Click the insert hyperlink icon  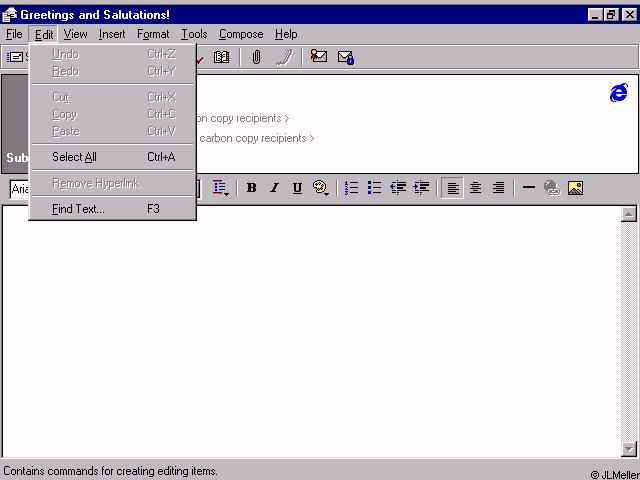pyautogui.click(x=552, y=188)
